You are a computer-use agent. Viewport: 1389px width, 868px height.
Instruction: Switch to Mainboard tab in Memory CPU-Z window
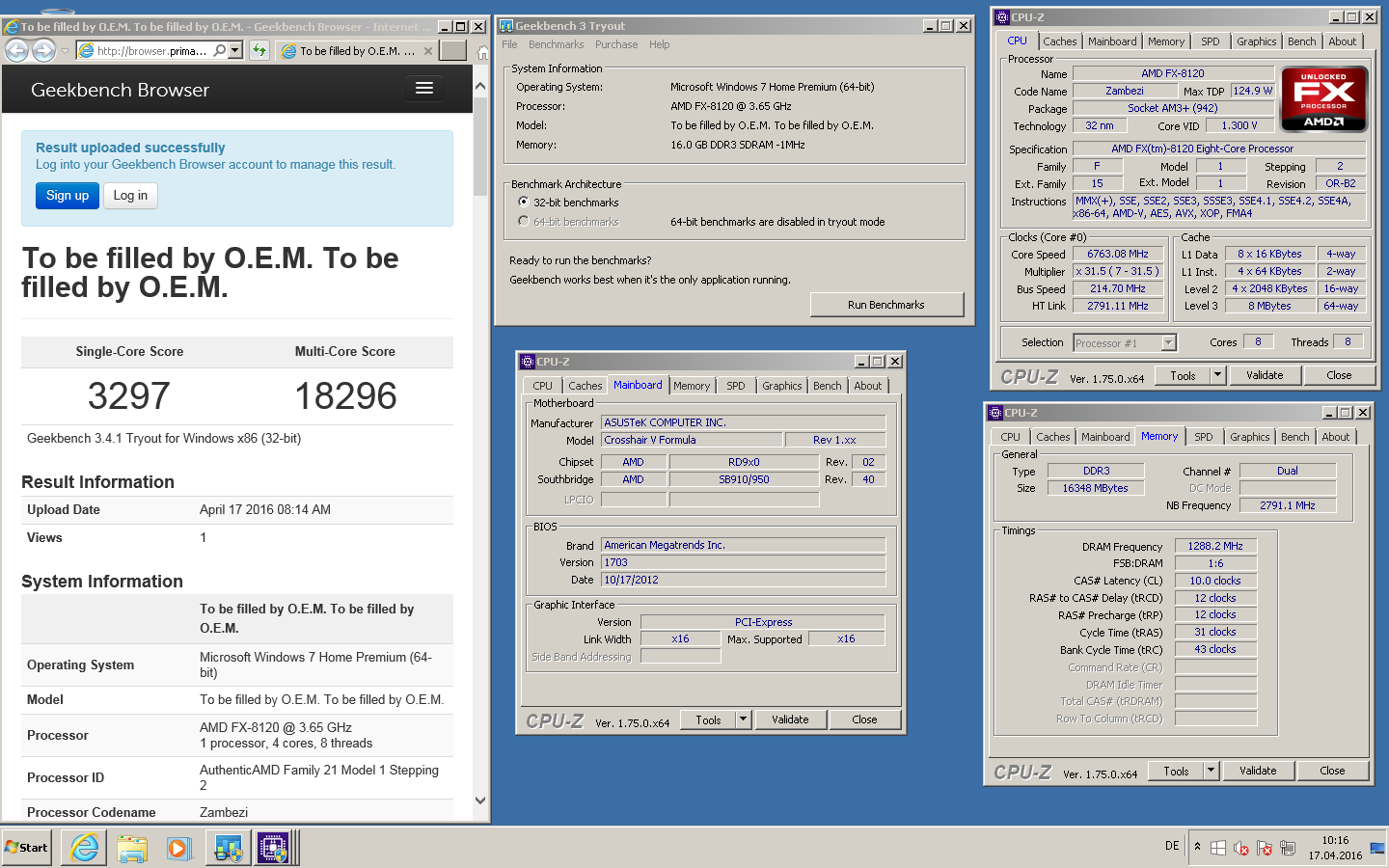click(x=1105, y=437)
